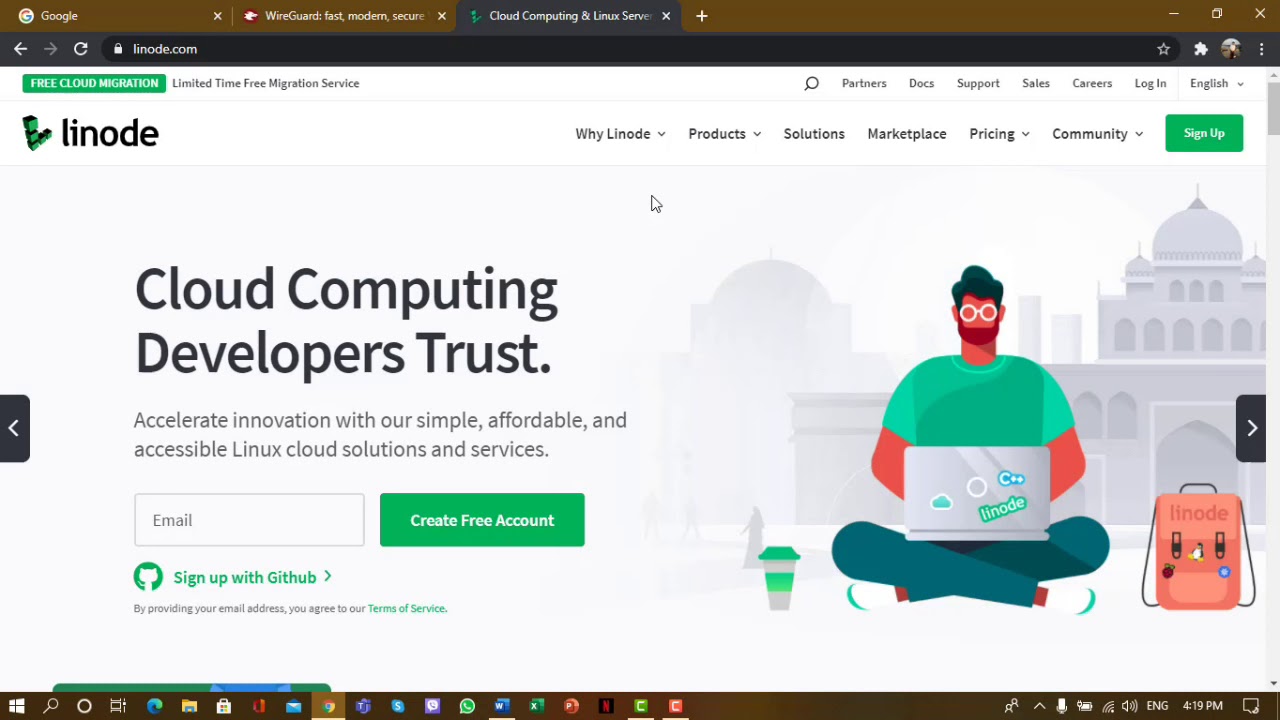Click Log In
1280x720 pixels.
pos(1150,83)
